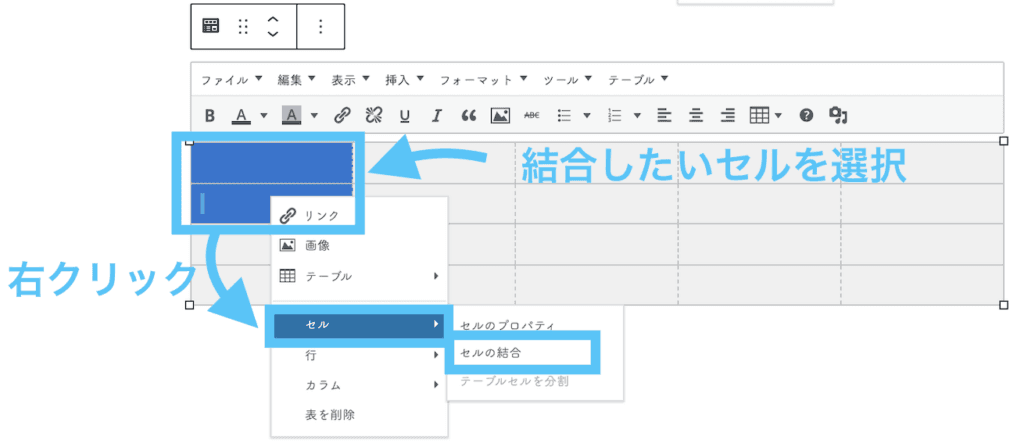The width and height of the screenshot is (1024, 447).
Task: Apply text color with the A icon
Action: point(242,116)
